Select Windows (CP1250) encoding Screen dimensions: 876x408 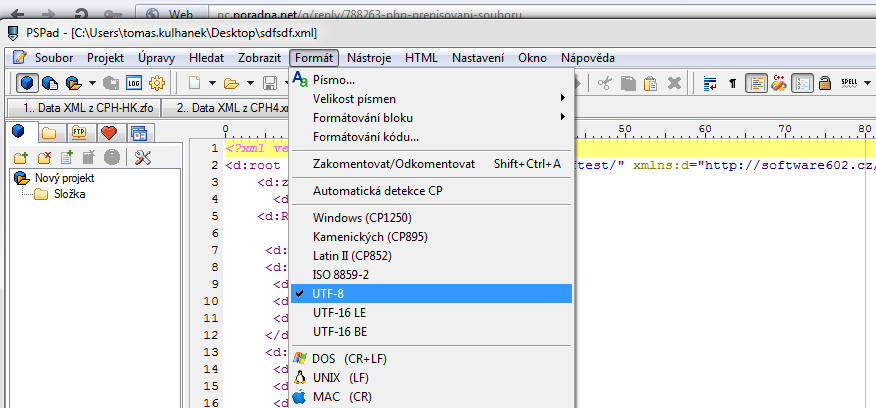(x=431, y=217)
